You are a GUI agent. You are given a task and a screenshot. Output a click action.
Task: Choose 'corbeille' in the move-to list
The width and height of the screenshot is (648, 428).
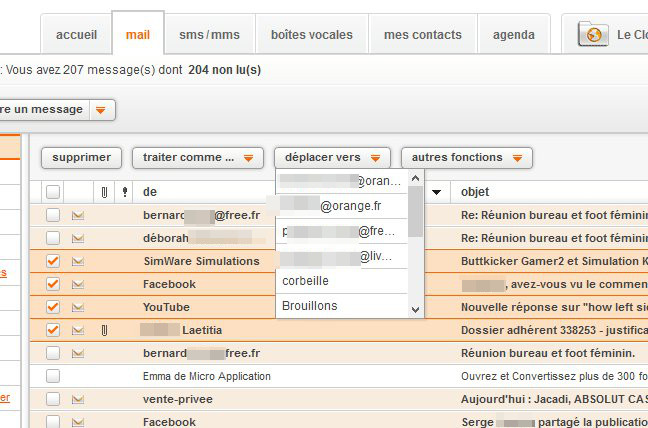click(x=305, y=281)
